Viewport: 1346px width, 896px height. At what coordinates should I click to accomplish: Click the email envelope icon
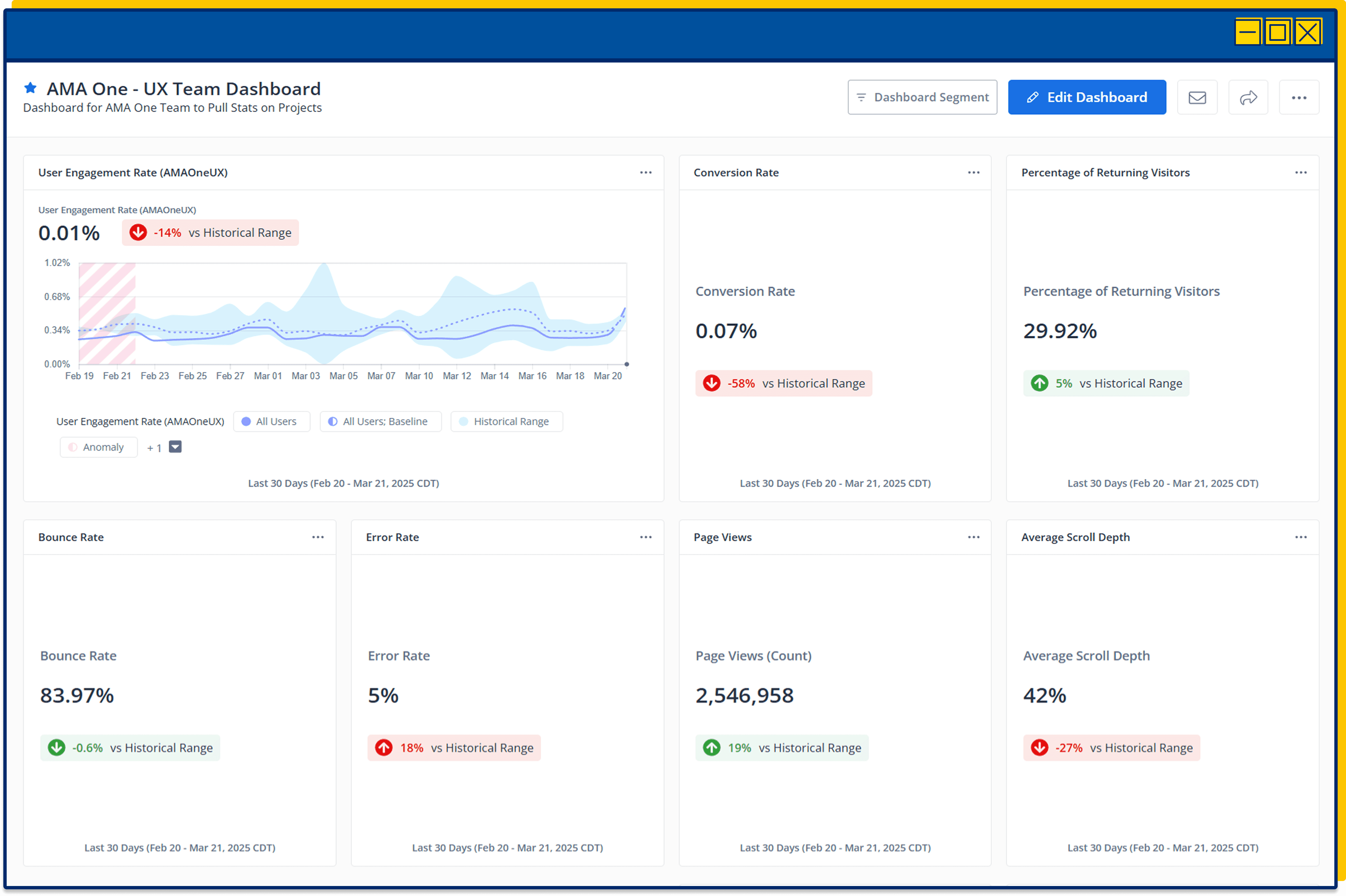1197,98
